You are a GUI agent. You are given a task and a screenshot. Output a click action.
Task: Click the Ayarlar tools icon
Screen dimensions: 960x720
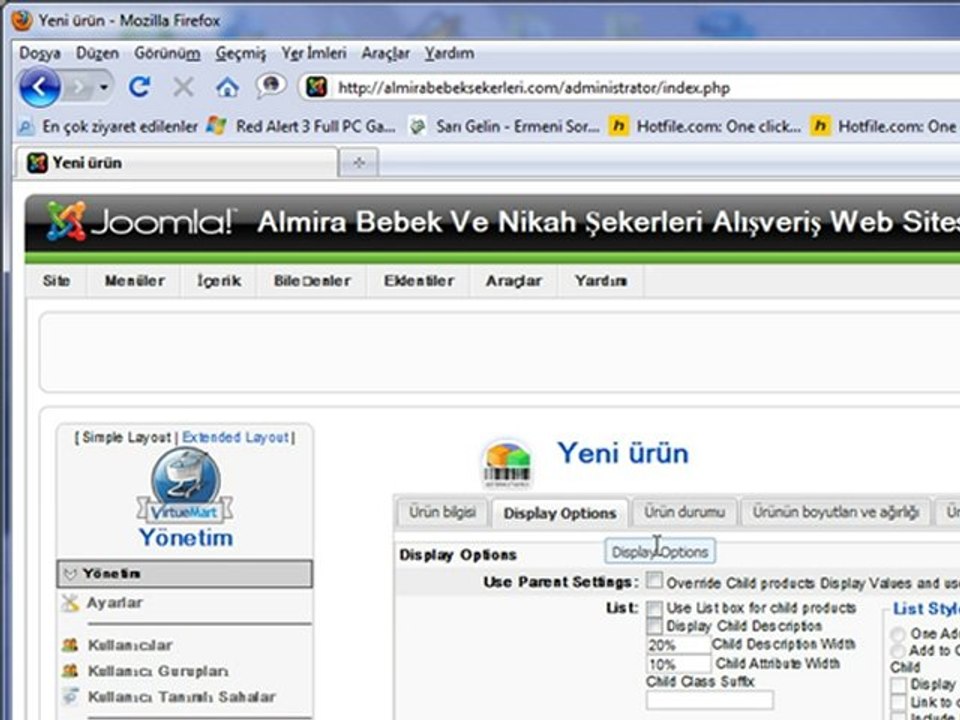[x=70, y=604]
